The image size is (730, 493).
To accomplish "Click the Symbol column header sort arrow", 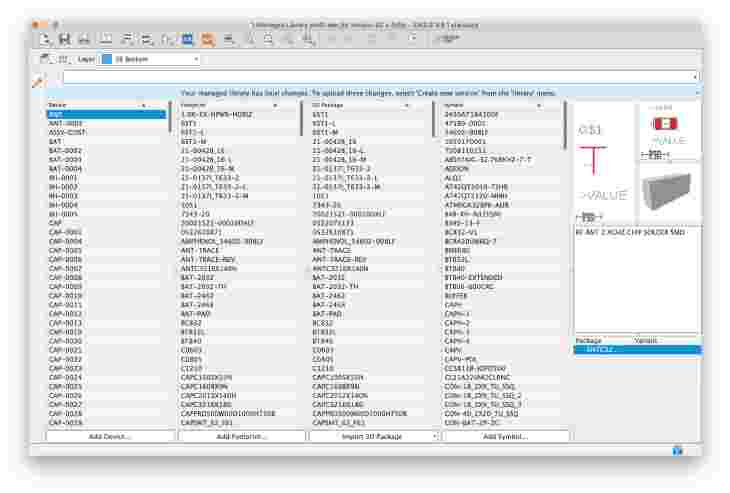I will pos(539,106).
